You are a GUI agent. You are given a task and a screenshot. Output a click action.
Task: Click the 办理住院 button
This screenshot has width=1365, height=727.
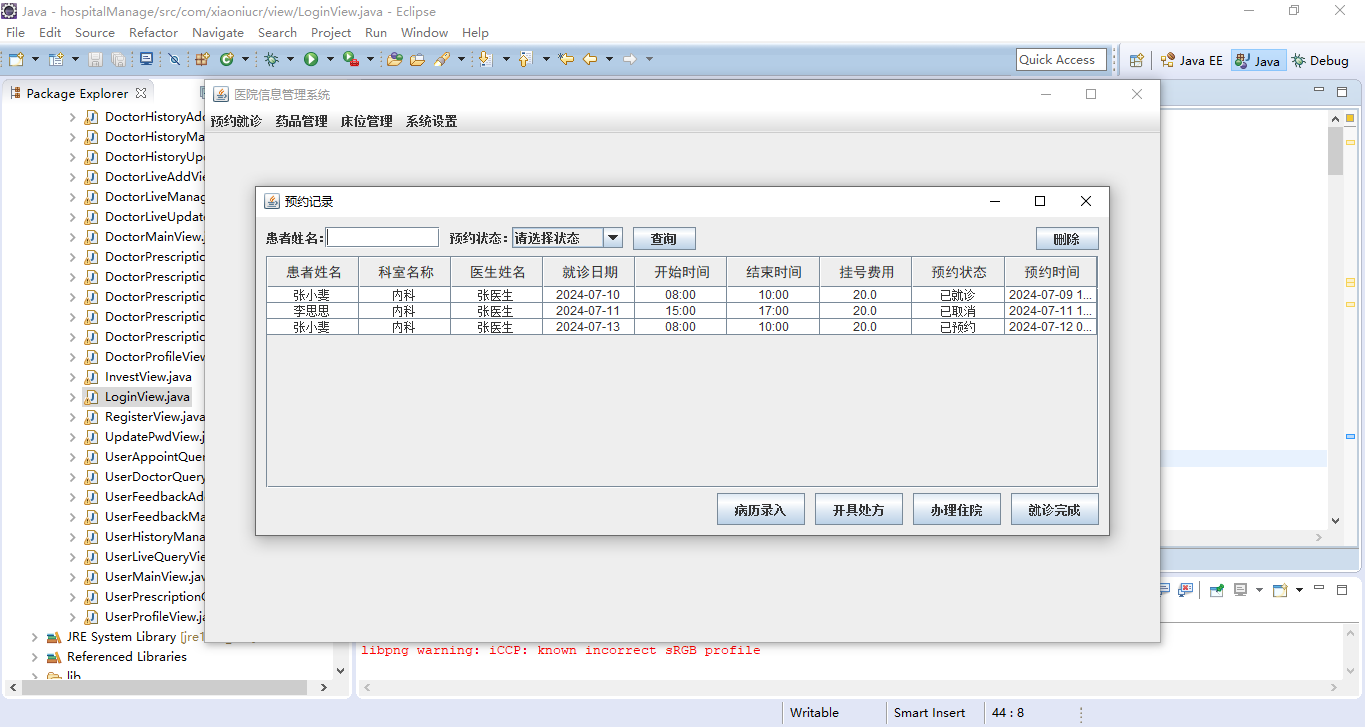(x=956, y=509)
